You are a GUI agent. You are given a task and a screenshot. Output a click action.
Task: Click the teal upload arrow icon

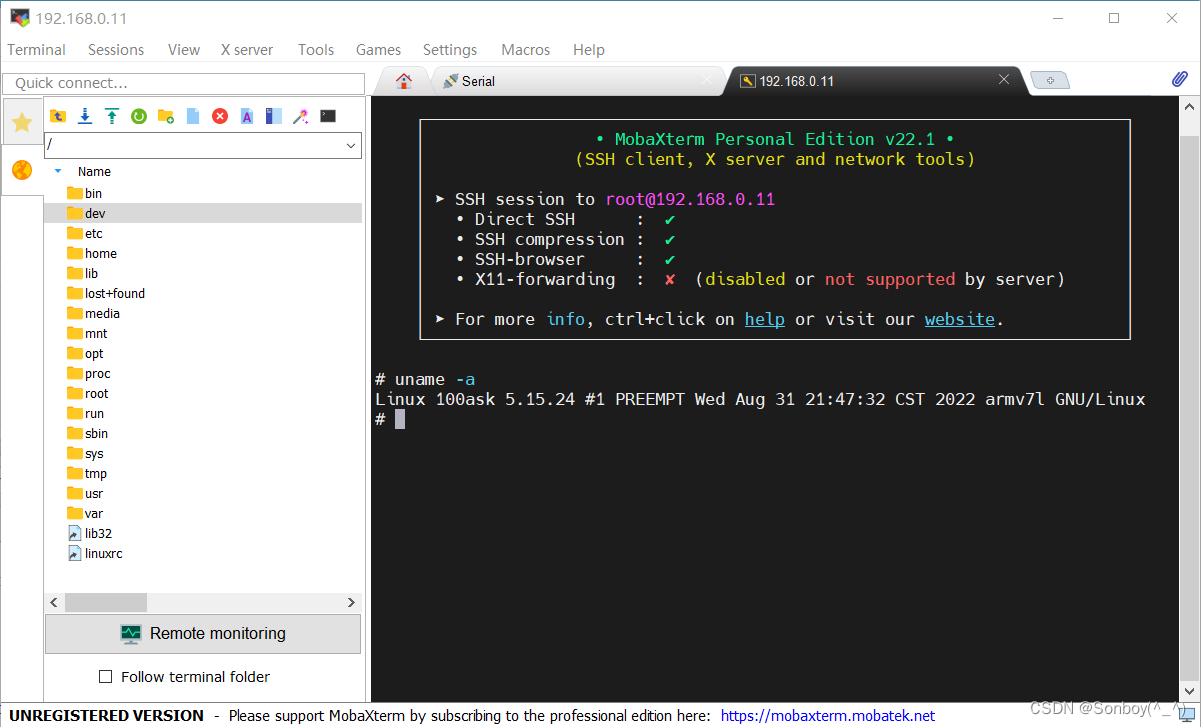pos(112,116)
